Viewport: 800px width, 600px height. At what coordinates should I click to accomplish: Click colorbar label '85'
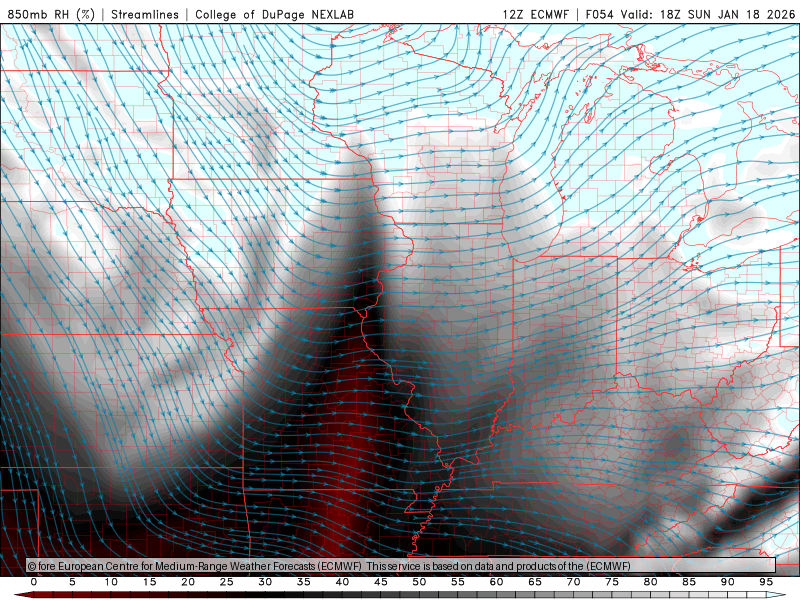pos(689,582)
